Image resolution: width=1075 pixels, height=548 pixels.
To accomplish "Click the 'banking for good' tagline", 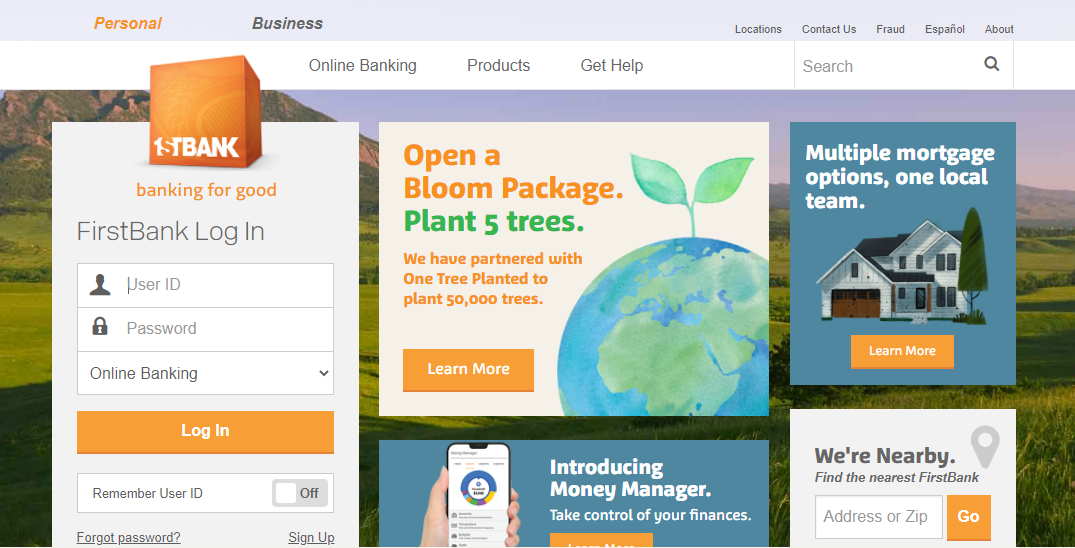I will coord(206,190).
